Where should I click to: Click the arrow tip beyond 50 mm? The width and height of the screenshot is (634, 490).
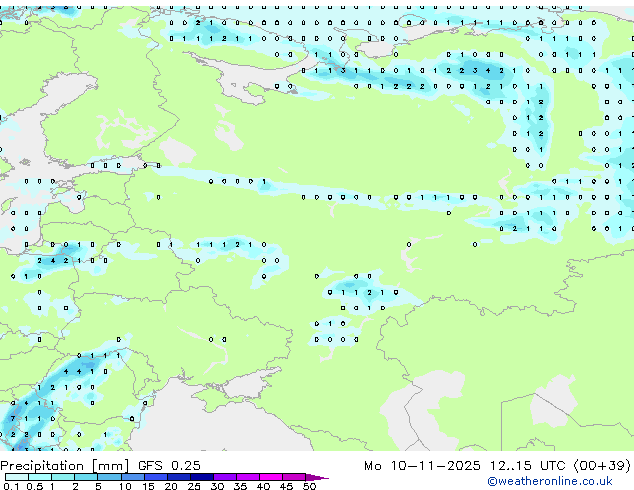coord(317,478)
